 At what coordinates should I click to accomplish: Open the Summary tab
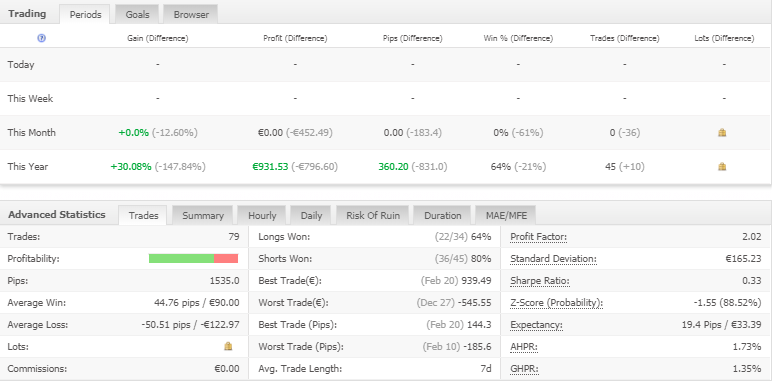tap(202, 215)
